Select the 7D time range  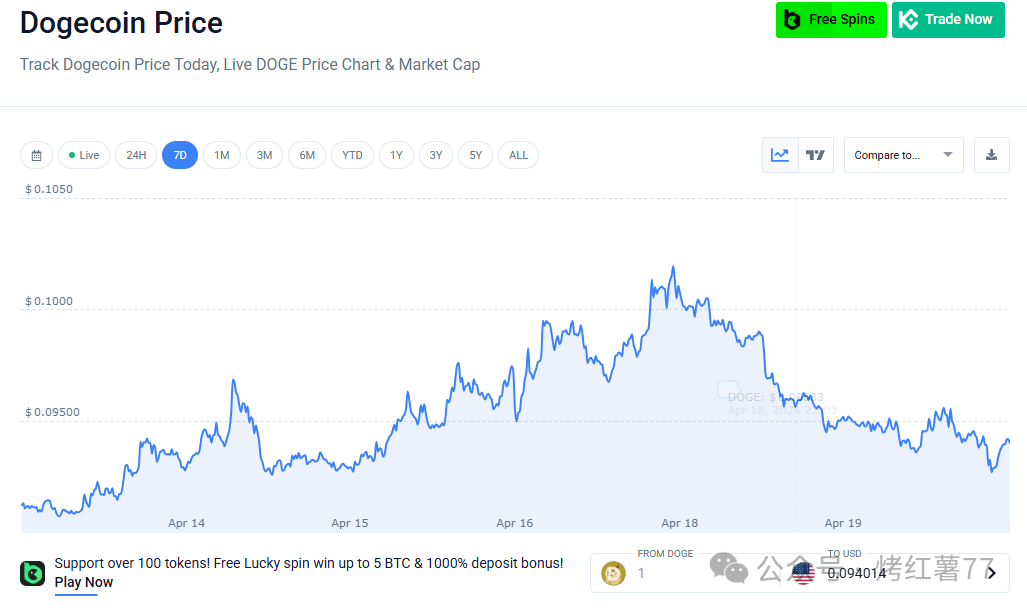[180, 155]
